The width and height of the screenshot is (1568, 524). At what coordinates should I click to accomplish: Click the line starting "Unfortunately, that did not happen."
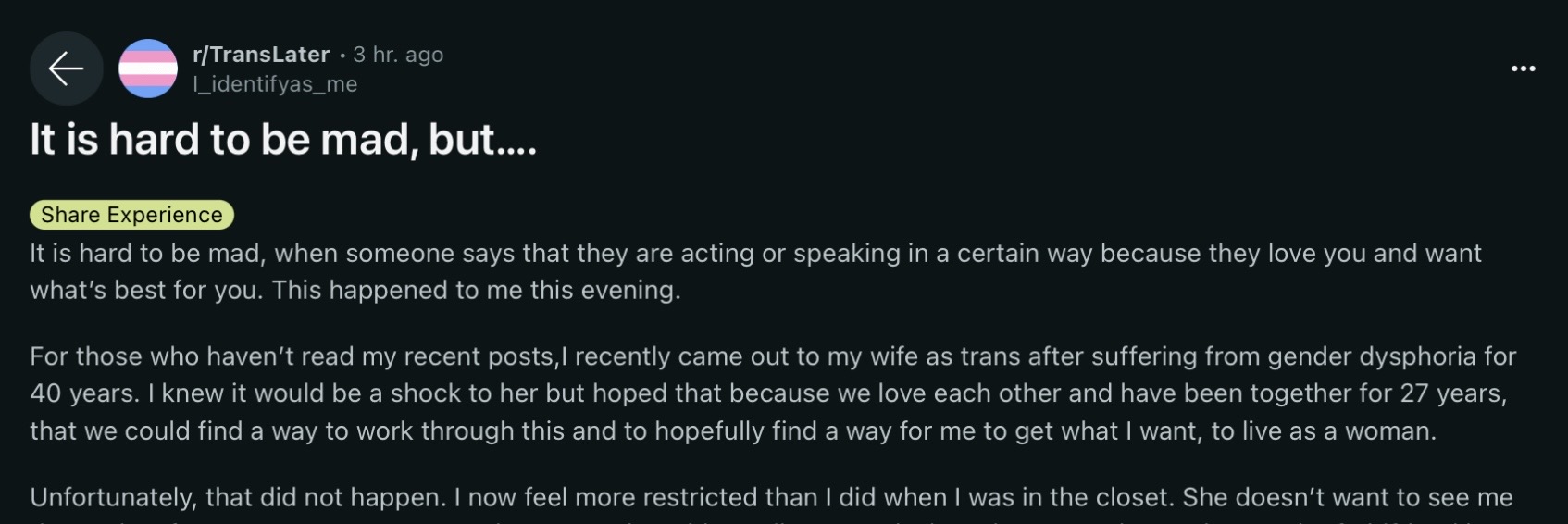click(x=771, y=498)
